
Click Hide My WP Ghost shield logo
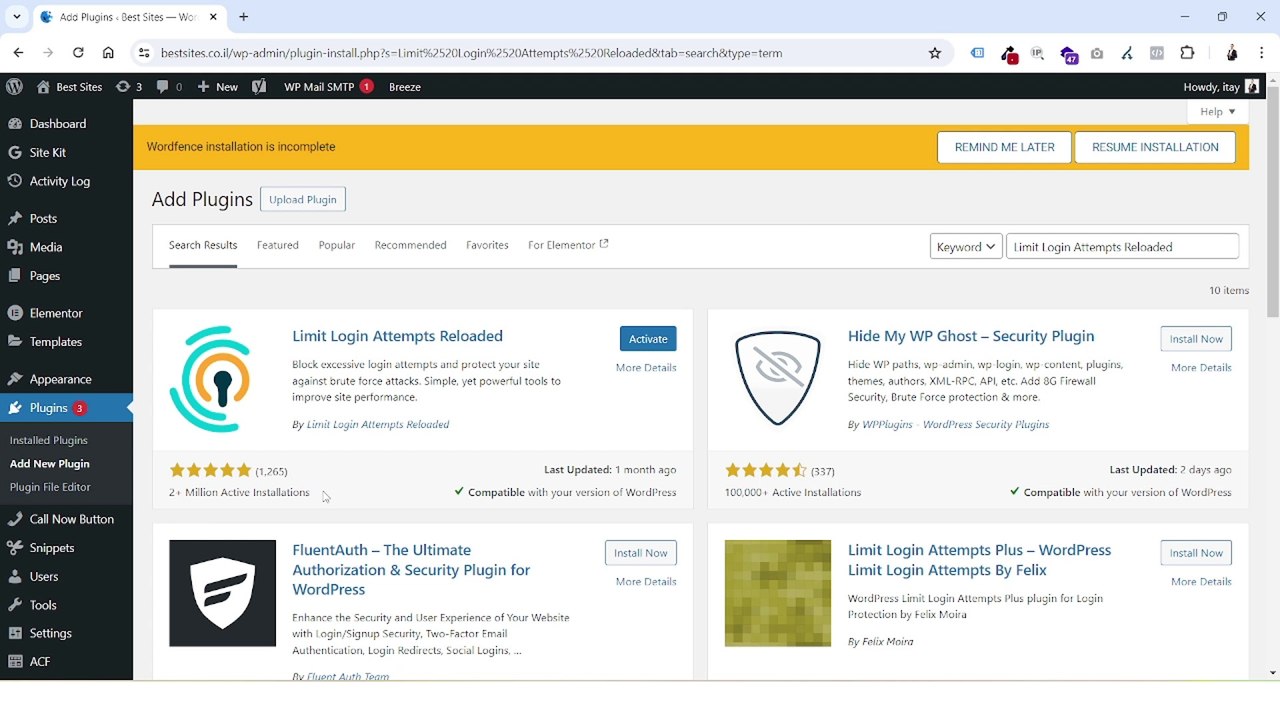tap(778, 379)
